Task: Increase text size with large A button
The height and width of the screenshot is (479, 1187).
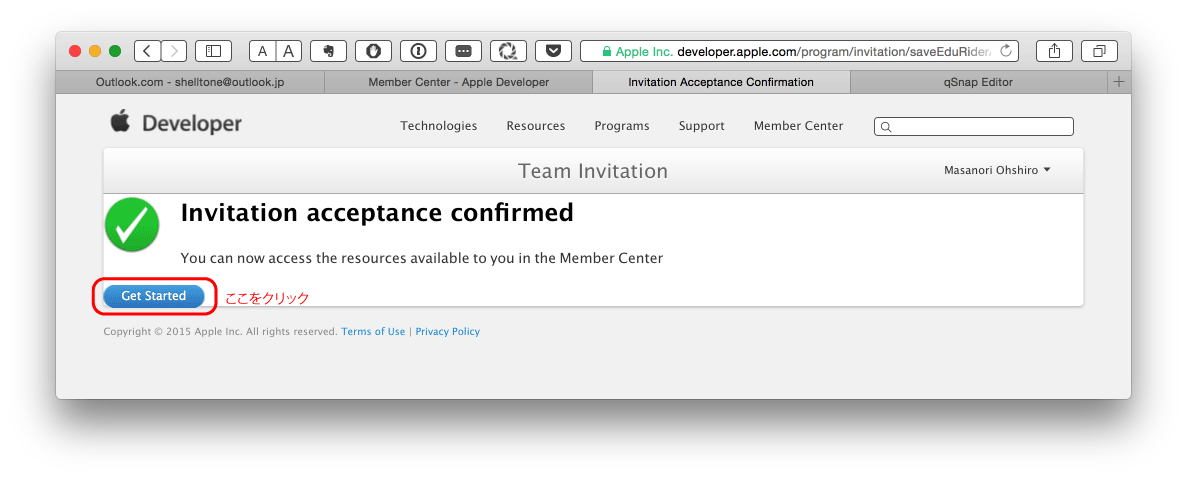Action: 288,51
